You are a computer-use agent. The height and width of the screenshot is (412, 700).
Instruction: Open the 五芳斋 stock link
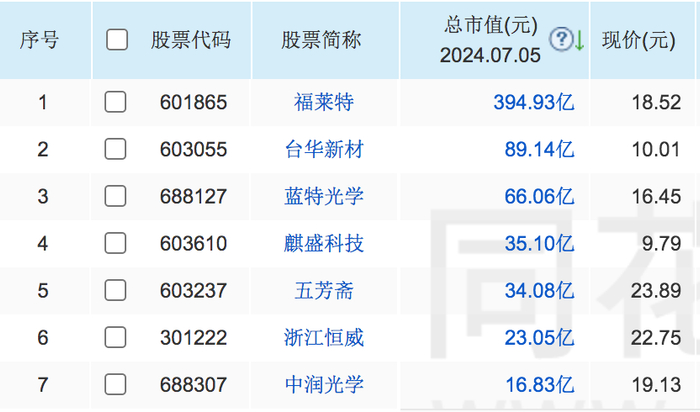(324, 291)
